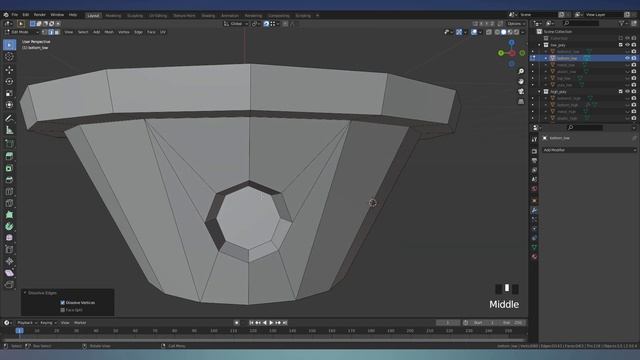Select the Poly Build tool

pyautogui.click(x=9, y=214)
